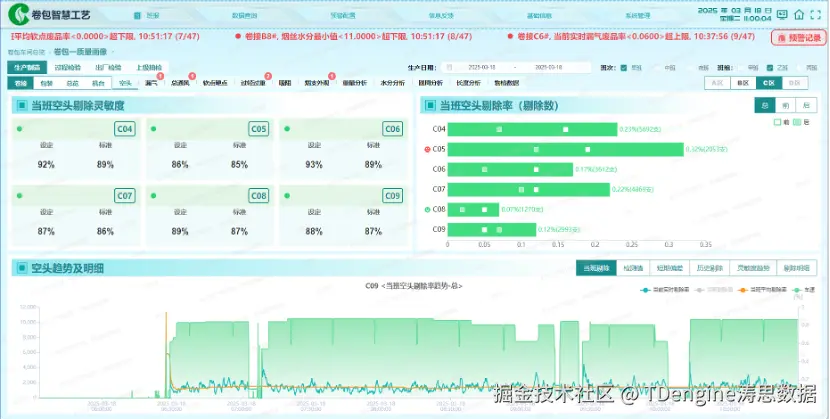Click the green status dot on the C04 card
The image size is (830, 420).
20,129
